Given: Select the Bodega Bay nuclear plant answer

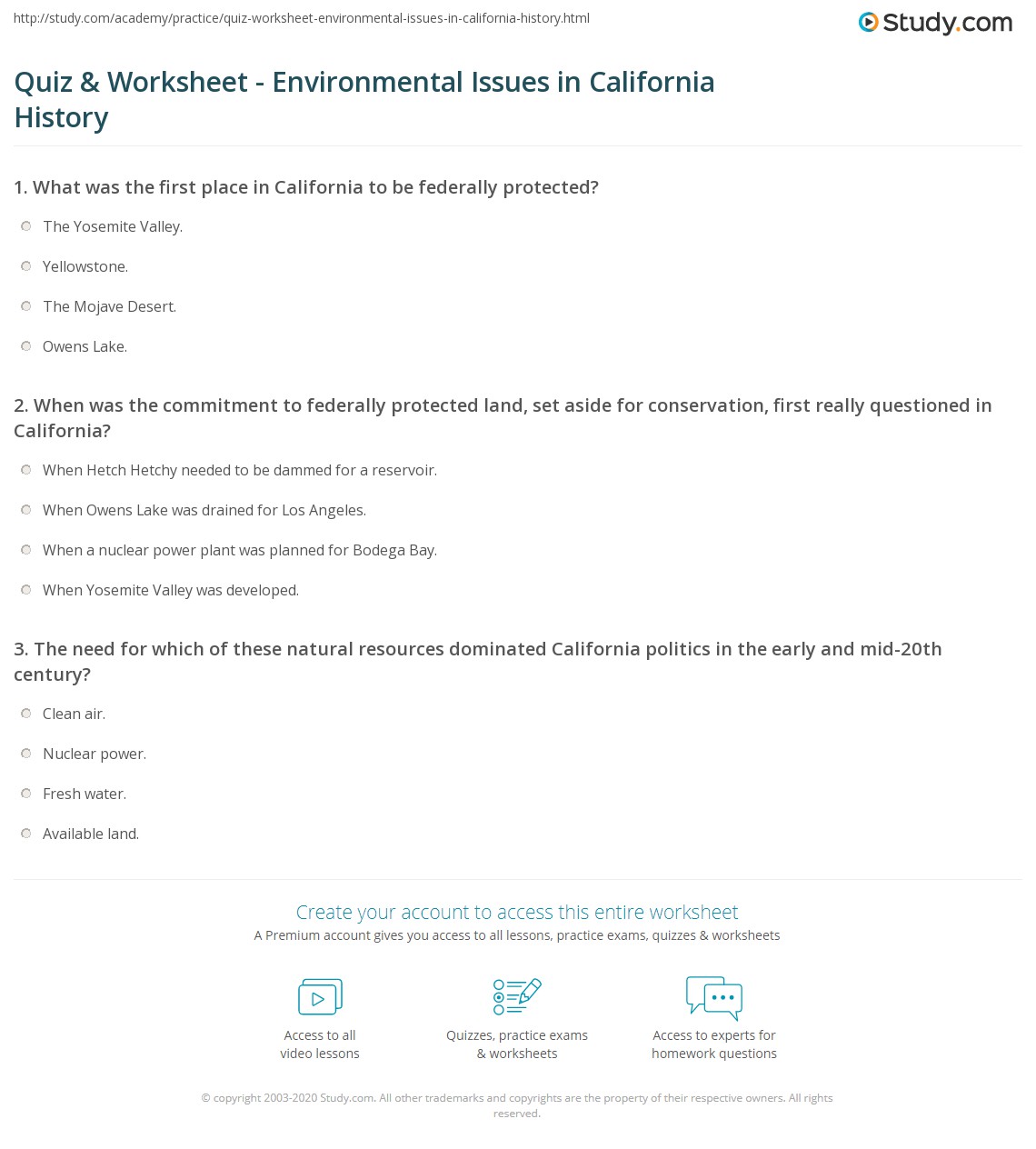Looking at the screenshot, I should 26,550.
